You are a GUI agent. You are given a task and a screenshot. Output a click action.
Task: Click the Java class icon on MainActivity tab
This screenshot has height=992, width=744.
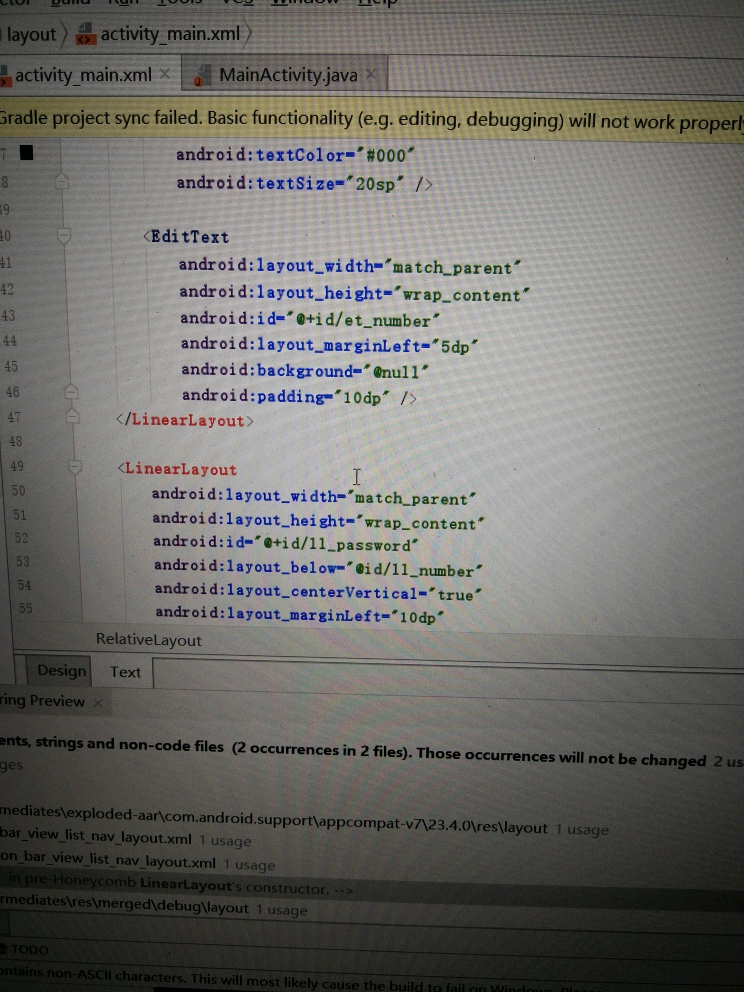[201, 77]
